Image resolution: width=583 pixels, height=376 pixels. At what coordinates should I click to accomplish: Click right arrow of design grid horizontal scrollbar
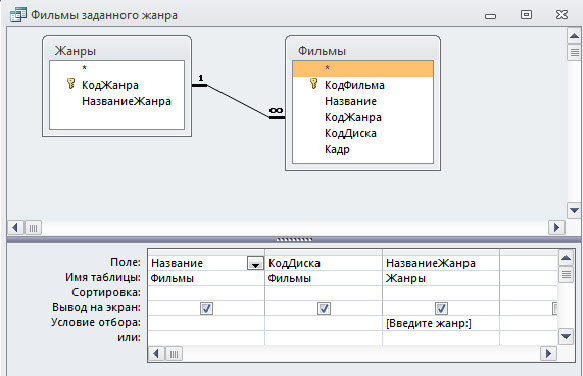coord(548,353)
